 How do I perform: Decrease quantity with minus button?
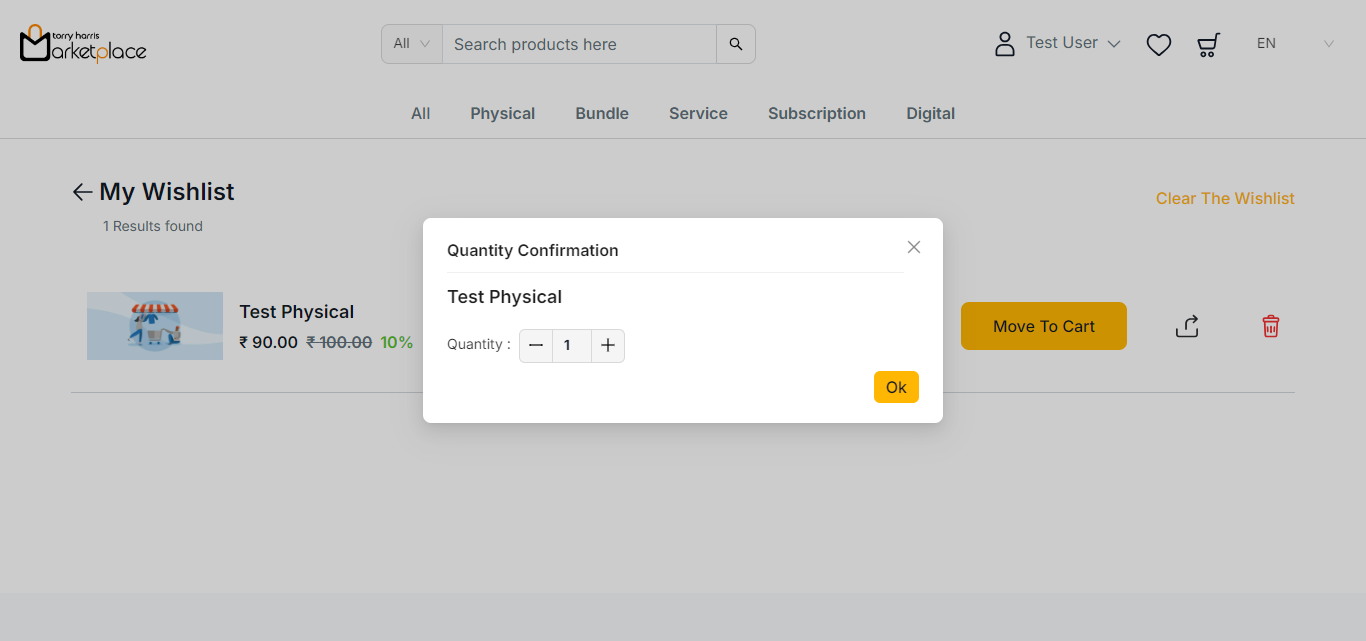[x=536, y=346]
